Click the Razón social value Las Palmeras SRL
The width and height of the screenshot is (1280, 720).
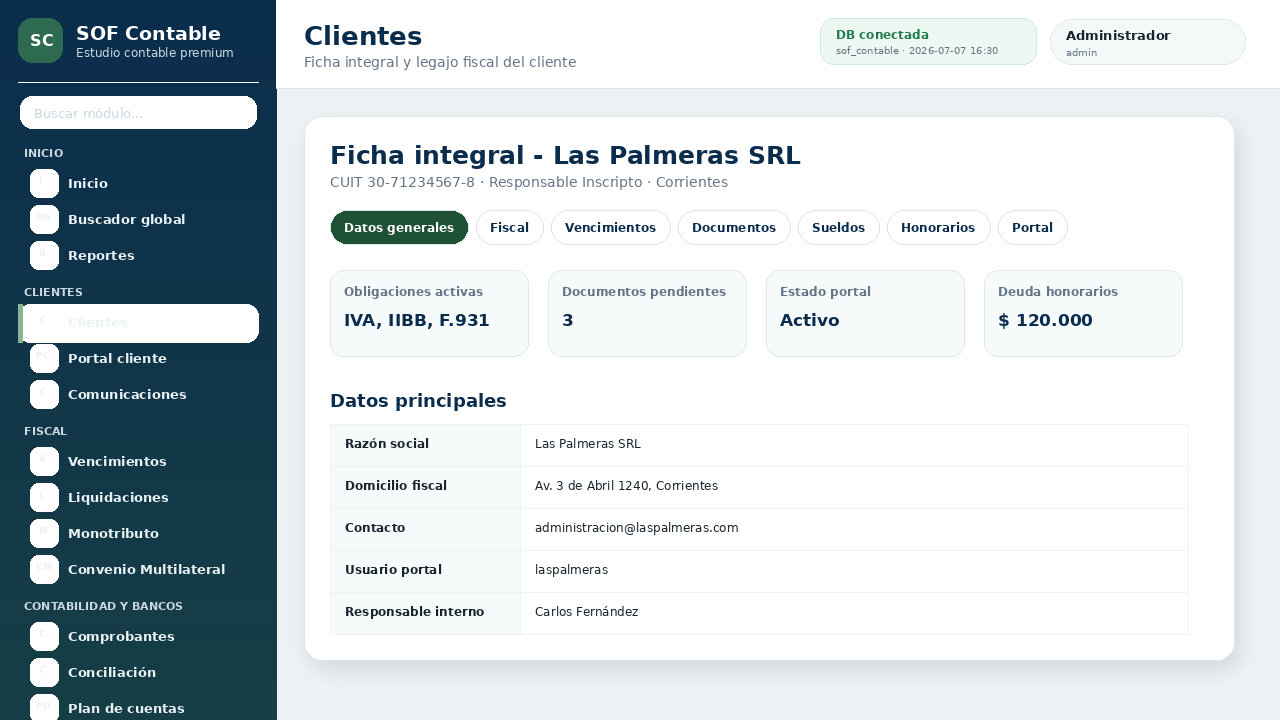[x=588, y=444]
